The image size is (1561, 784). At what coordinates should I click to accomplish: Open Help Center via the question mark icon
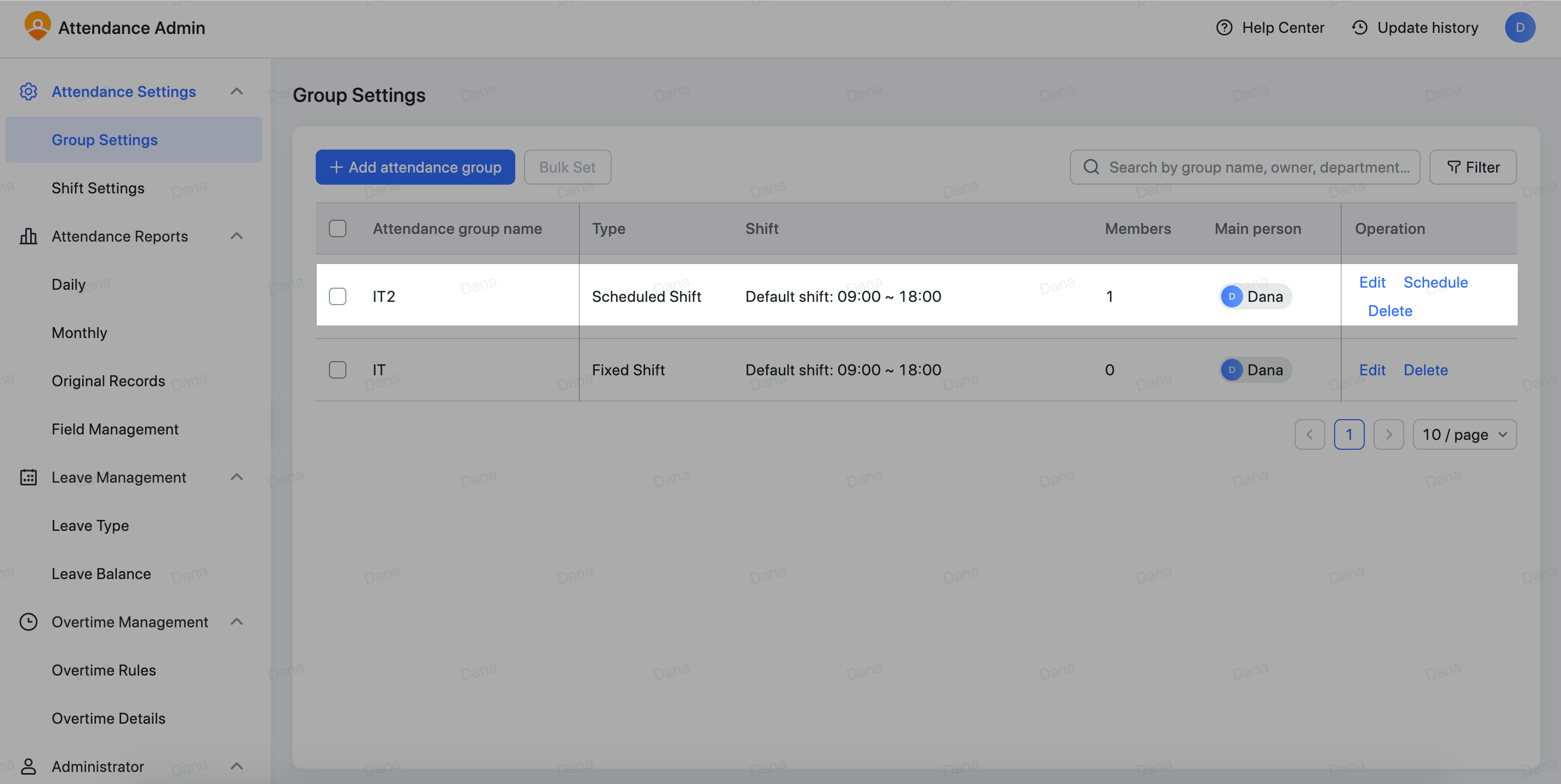1224,27
